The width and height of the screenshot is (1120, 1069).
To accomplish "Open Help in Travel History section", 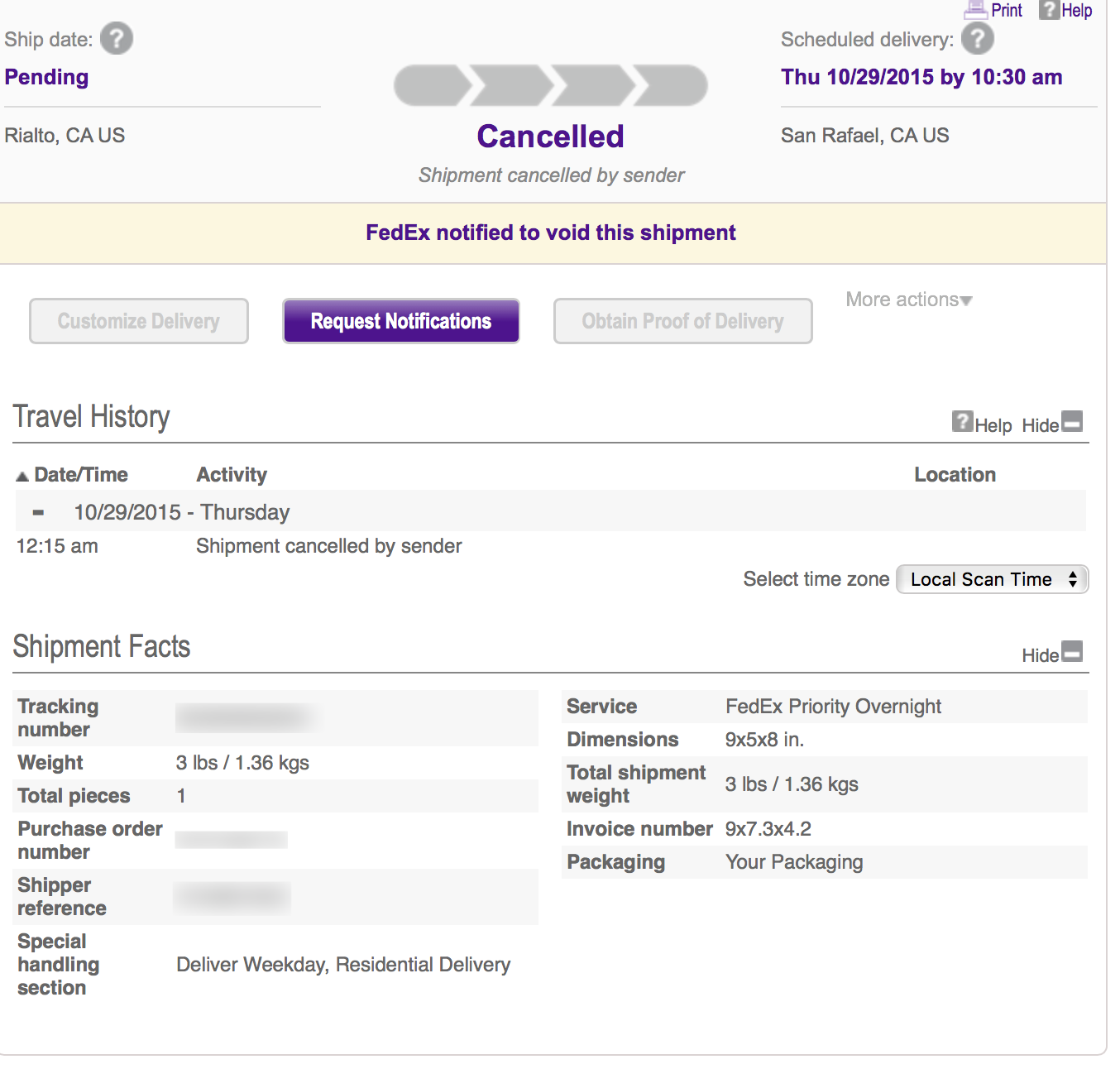I will [982, 424].
